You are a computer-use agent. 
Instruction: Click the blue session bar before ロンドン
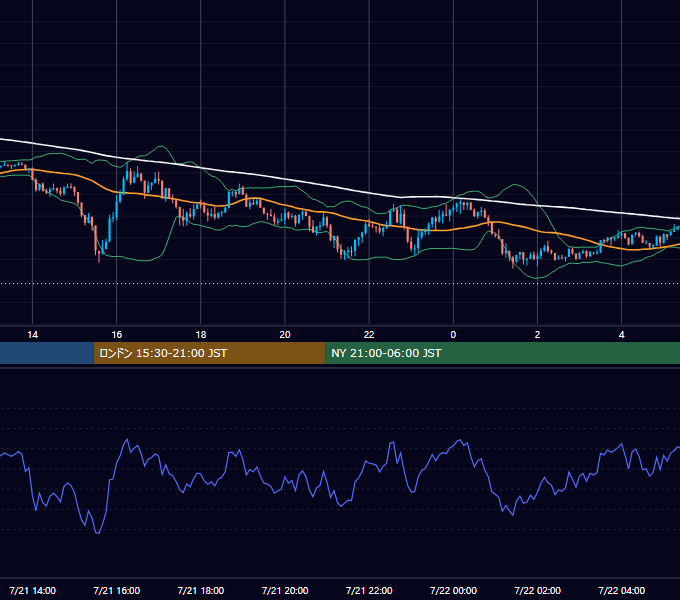point(47,353)
